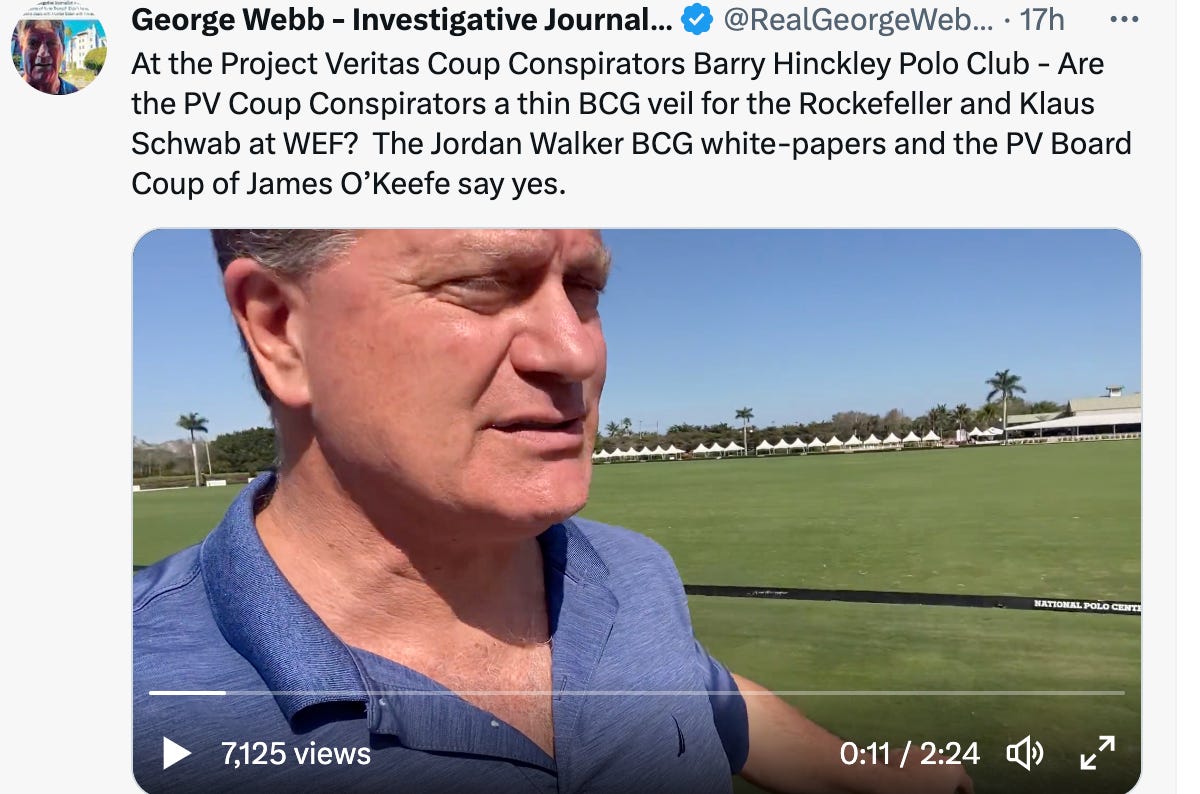
Task: Play the video with the play button
Action: tap(177, 753)
